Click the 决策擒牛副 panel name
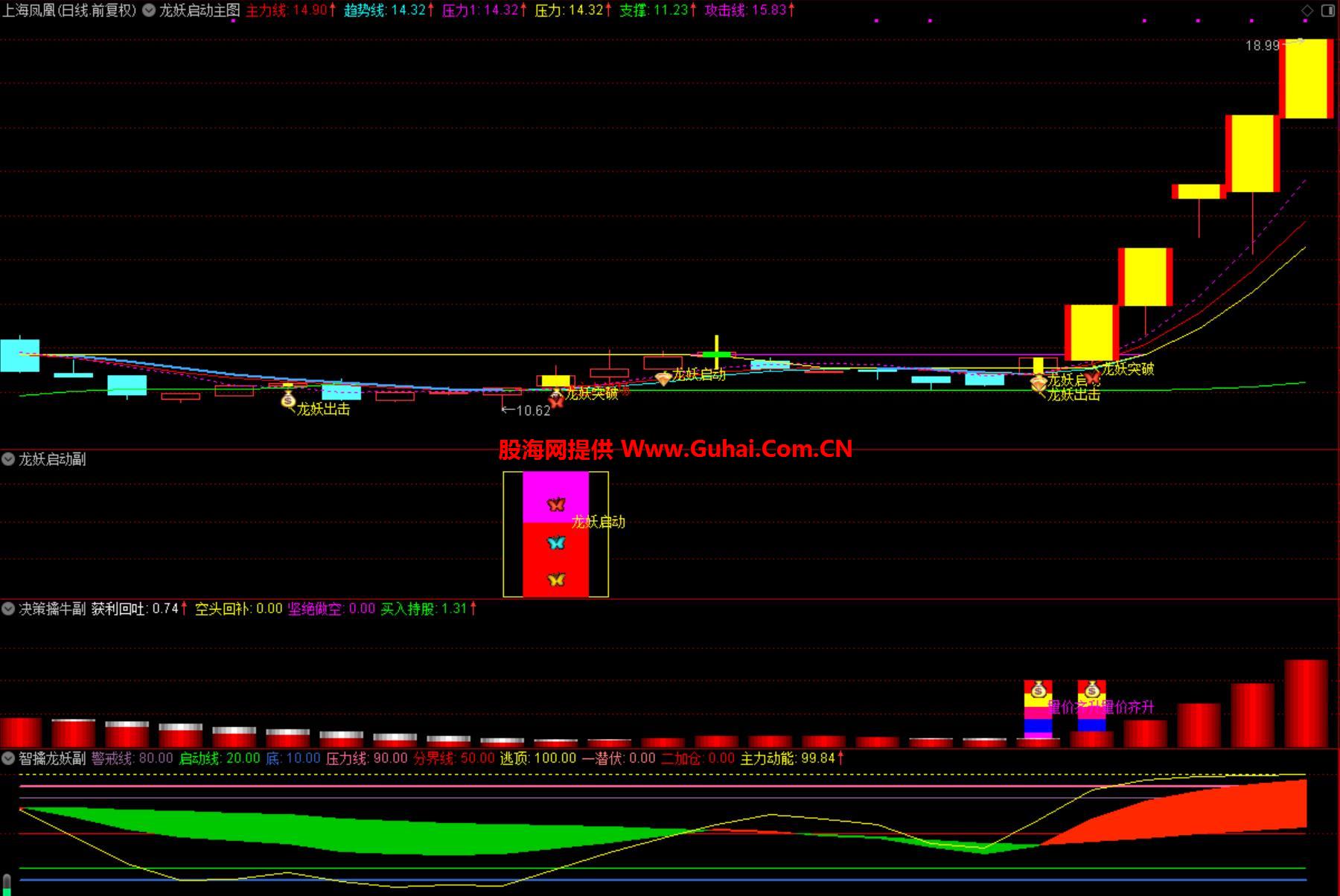 point(52,609)
